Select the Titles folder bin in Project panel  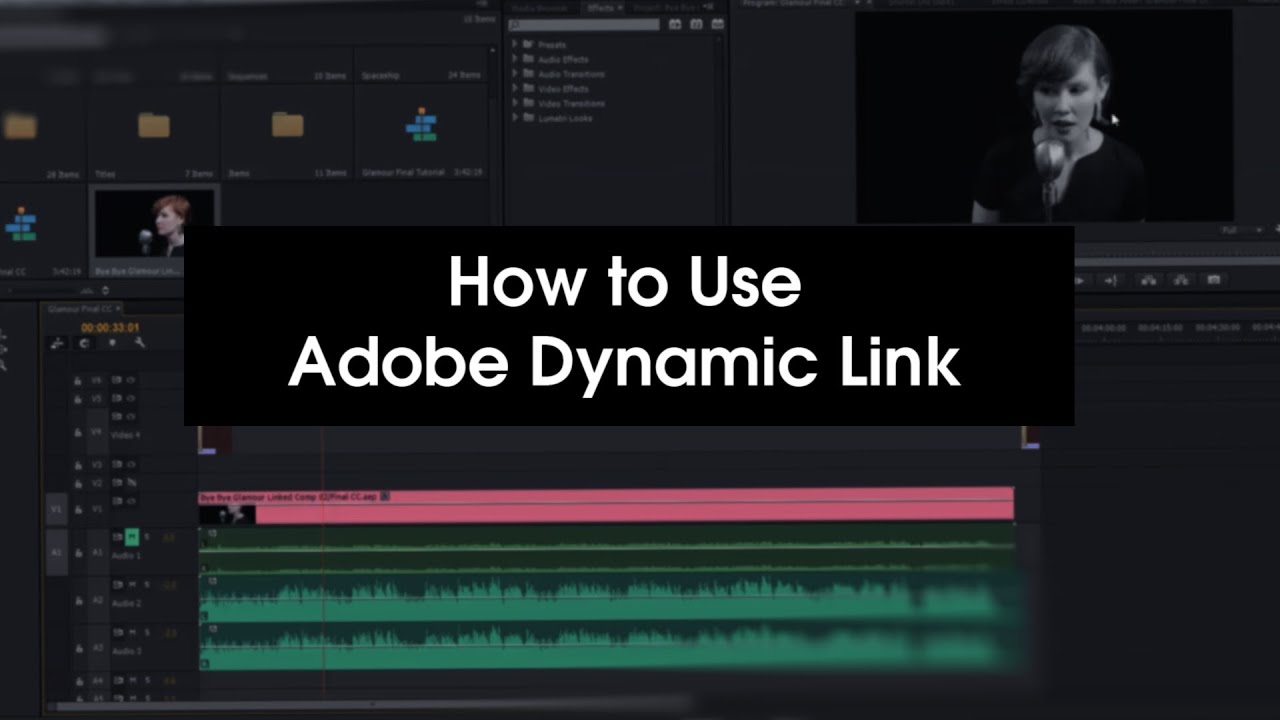click(x=154, y=125)
